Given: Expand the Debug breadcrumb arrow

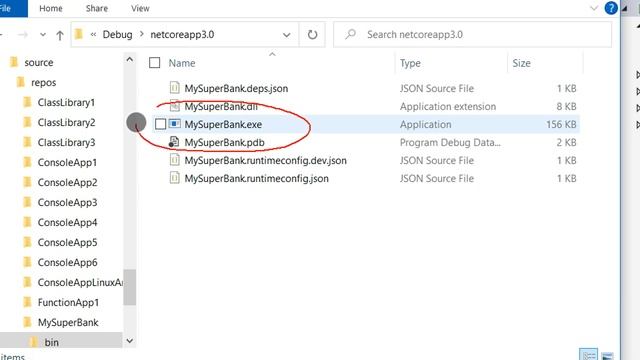Looking at the screenshot, I should pyautogui.click(x=142, y=34).
